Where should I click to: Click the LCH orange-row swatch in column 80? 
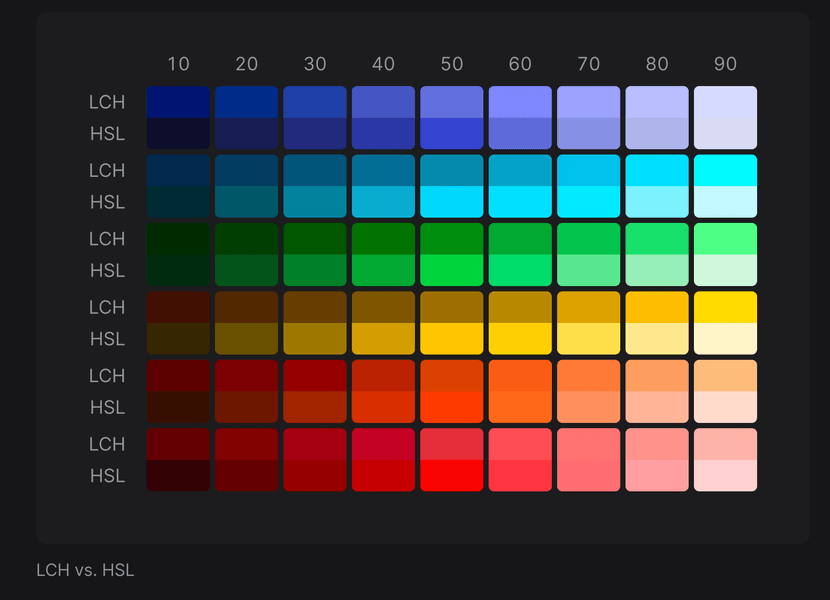[x=657, y=375]
